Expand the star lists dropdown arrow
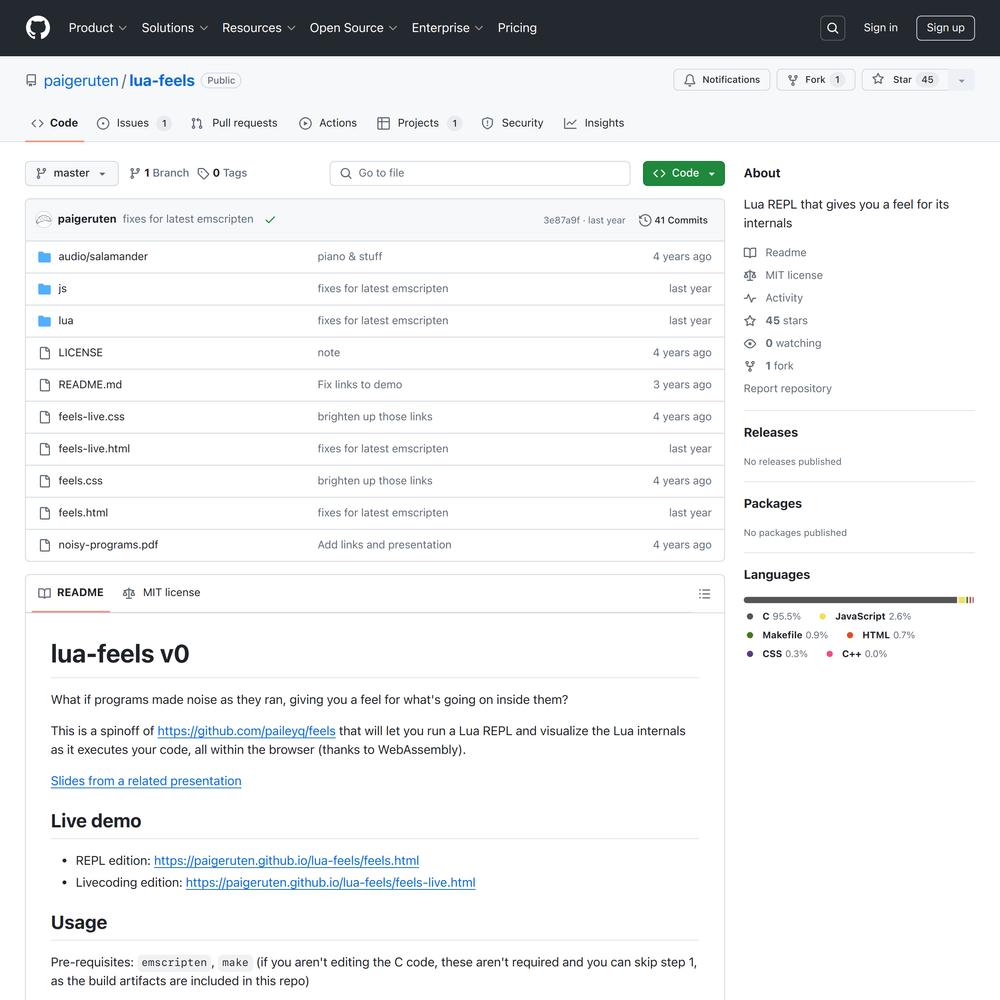1000x1000 pixels. (962, 80)
